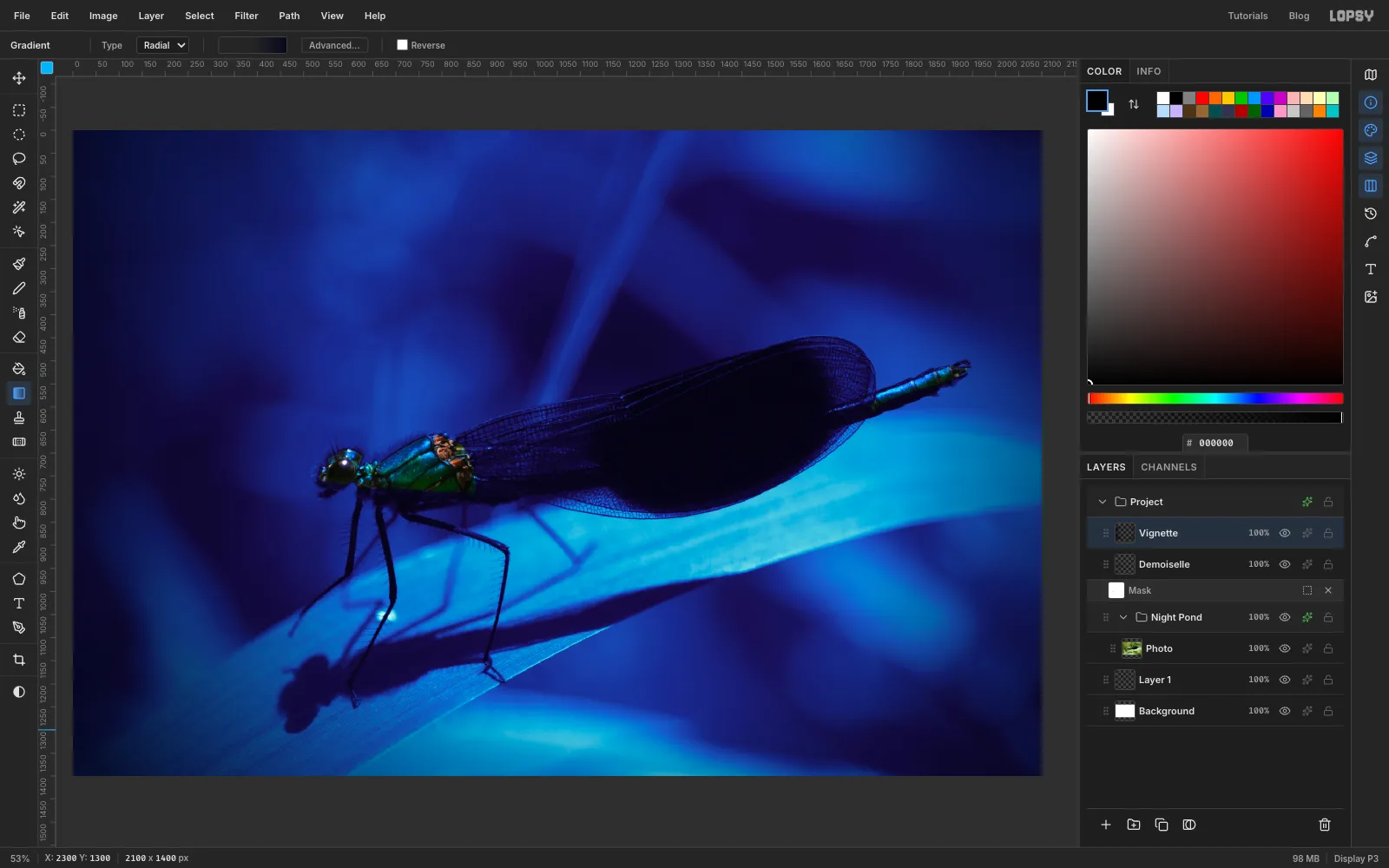Select the Move tool
Viewport: 1389px width, 868px height.
point(19,78)
